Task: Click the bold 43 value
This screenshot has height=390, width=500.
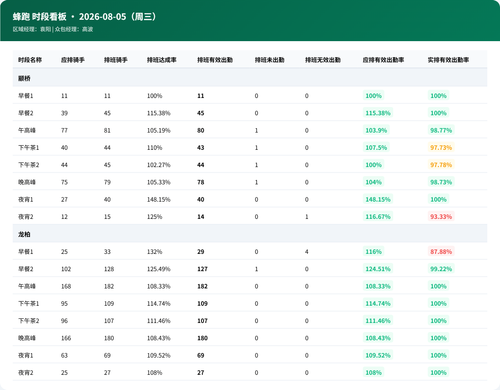Action: 201,148
